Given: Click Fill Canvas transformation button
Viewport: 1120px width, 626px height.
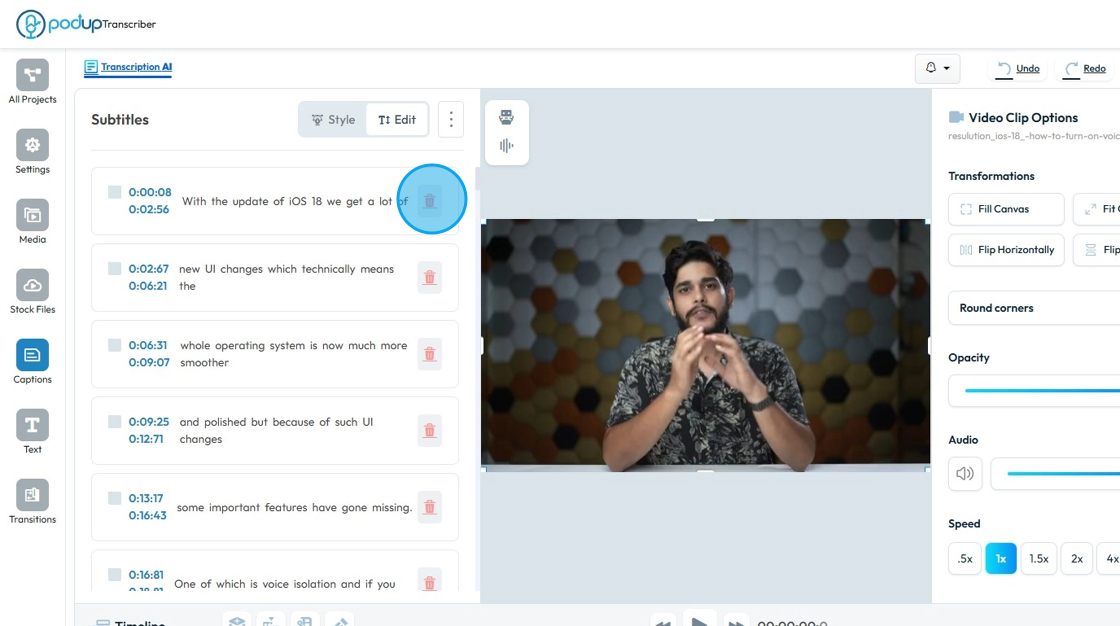Looking at the screenshot, I should (1006, 209).
